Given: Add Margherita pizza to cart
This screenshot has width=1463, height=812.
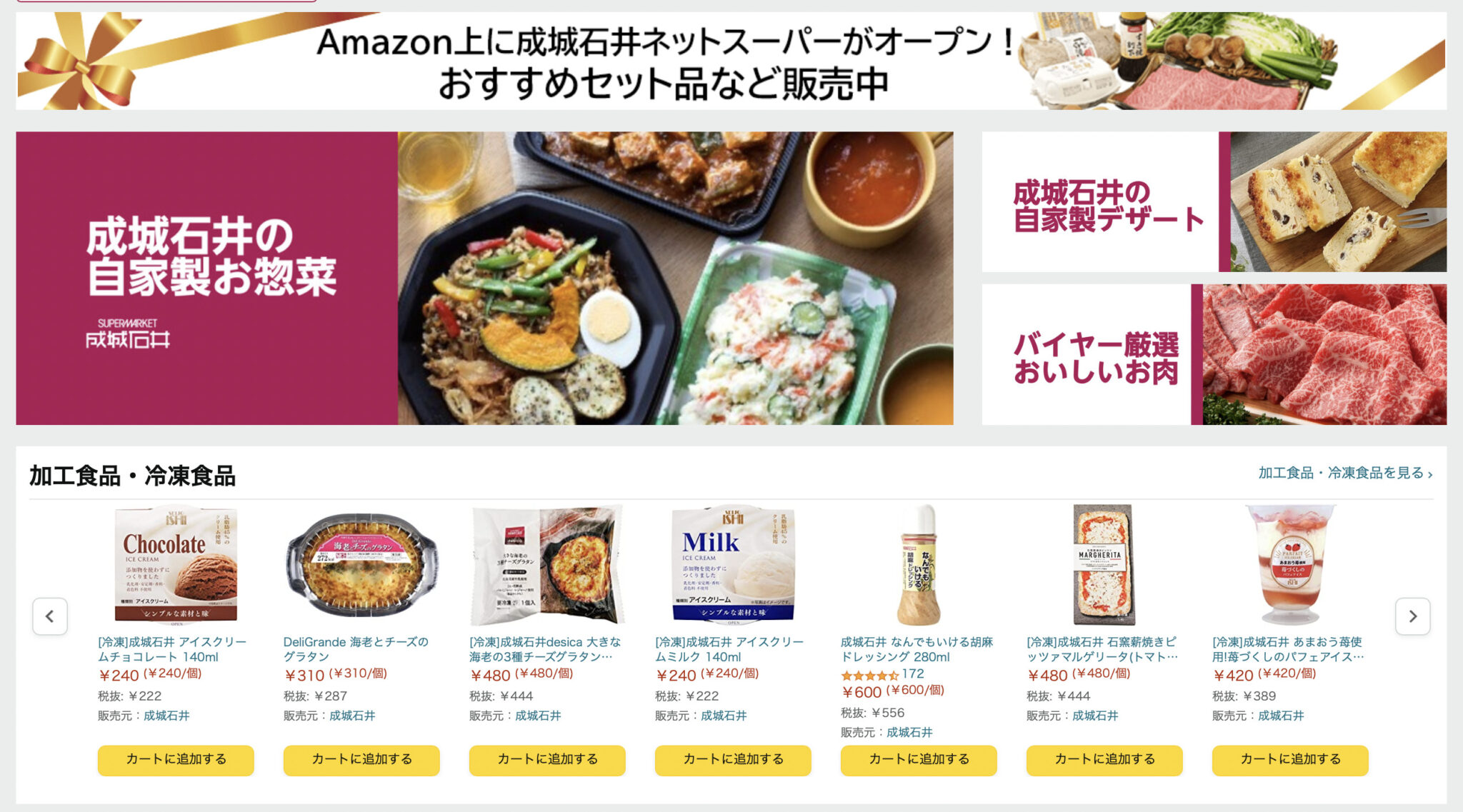Looking at the screenshot, I should [1104, 760].
